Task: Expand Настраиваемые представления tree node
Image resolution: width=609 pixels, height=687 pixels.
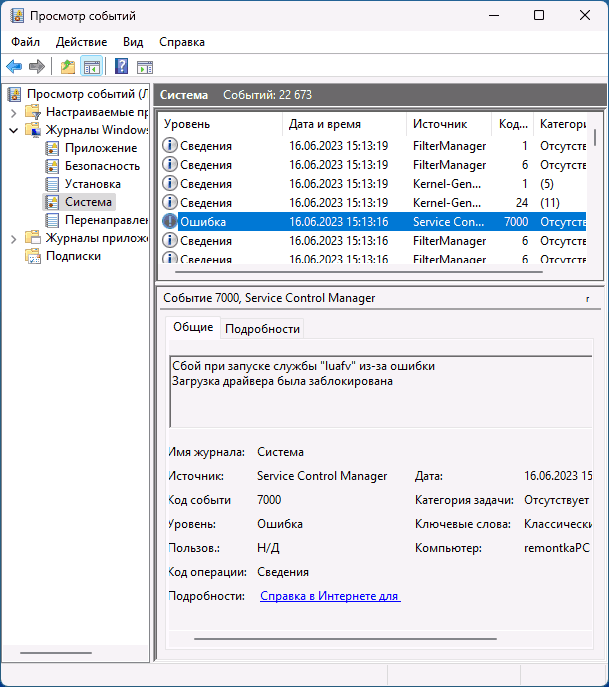Action: pyautogui.click(x=13, y=112)
